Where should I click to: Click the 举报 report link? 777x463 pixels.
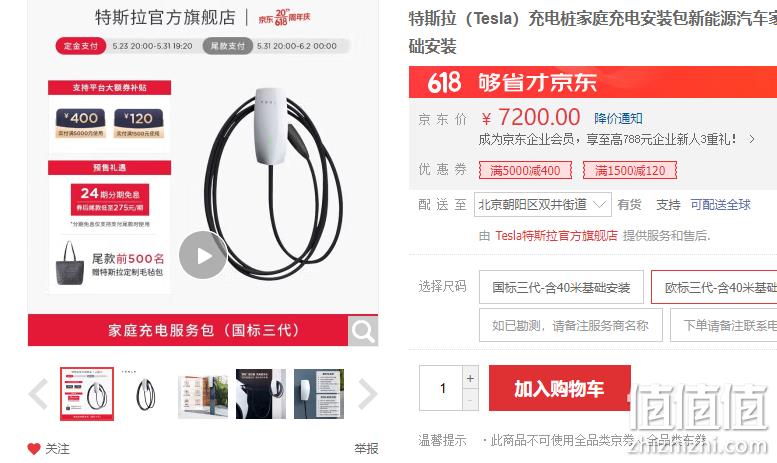coord(366,449)
